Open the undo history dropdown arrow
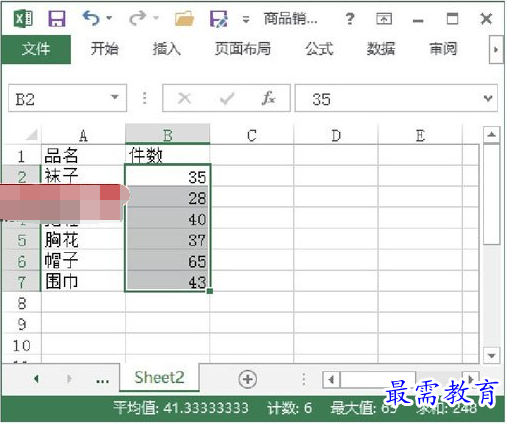 coord(109,18)
